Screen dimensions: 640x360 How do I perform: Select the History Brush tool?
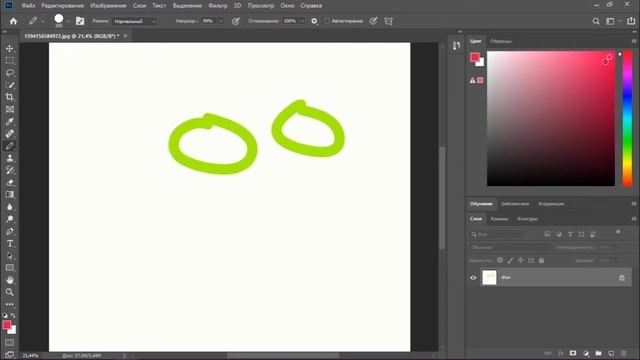pos(10,170)
